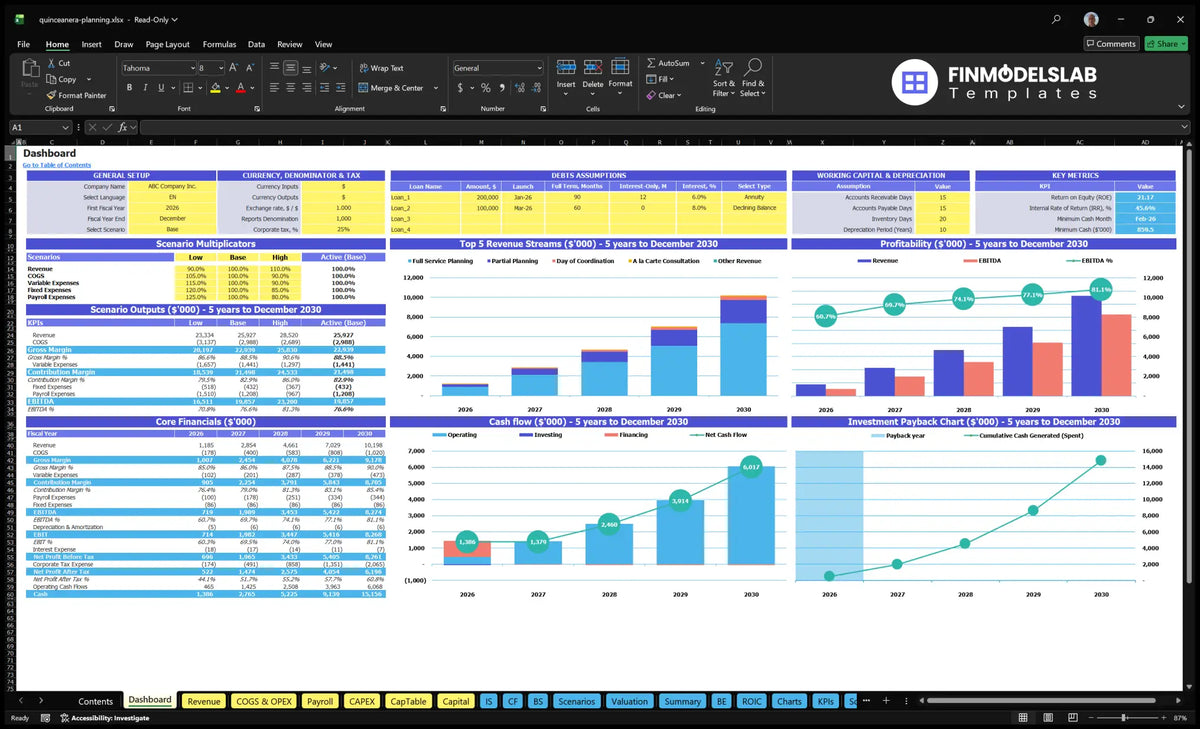Image resolution: width=1200 pixels, height=729 pixels.
Task: Click the Copy icon in Clipboard
Action: click(52, 79)
